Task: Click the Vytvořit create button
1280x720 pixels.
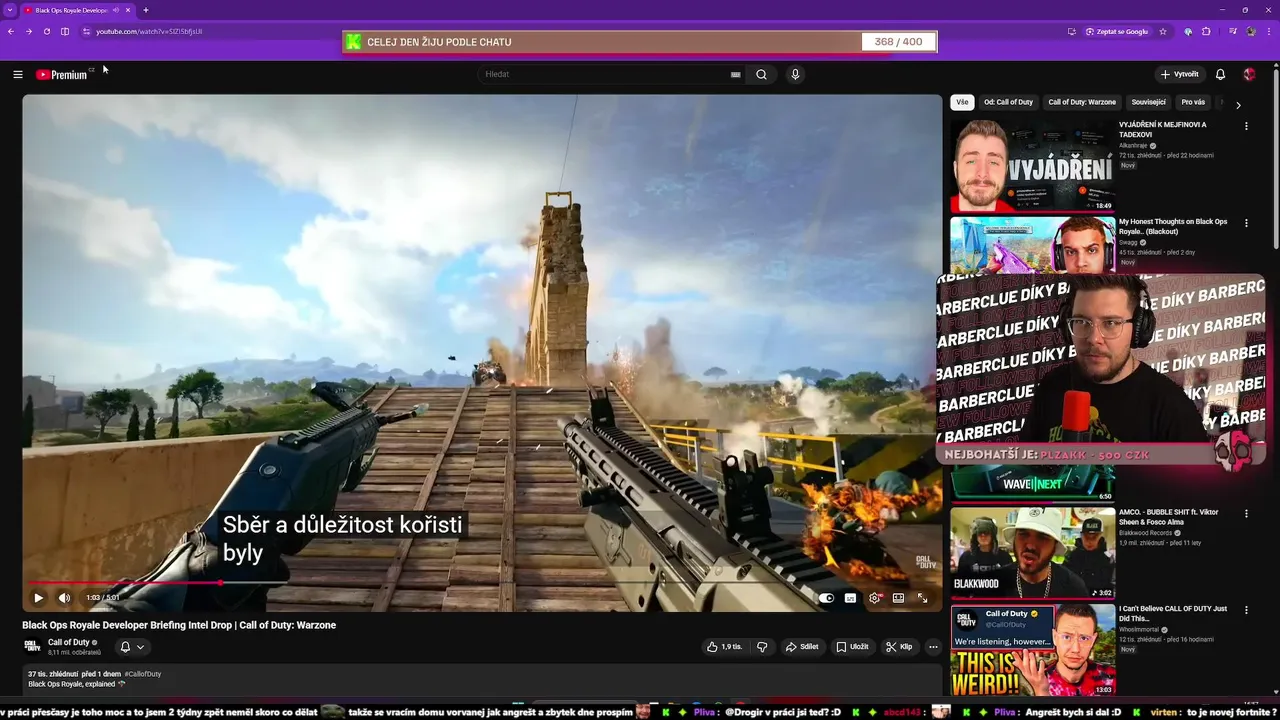Action: coord(1179,74)
